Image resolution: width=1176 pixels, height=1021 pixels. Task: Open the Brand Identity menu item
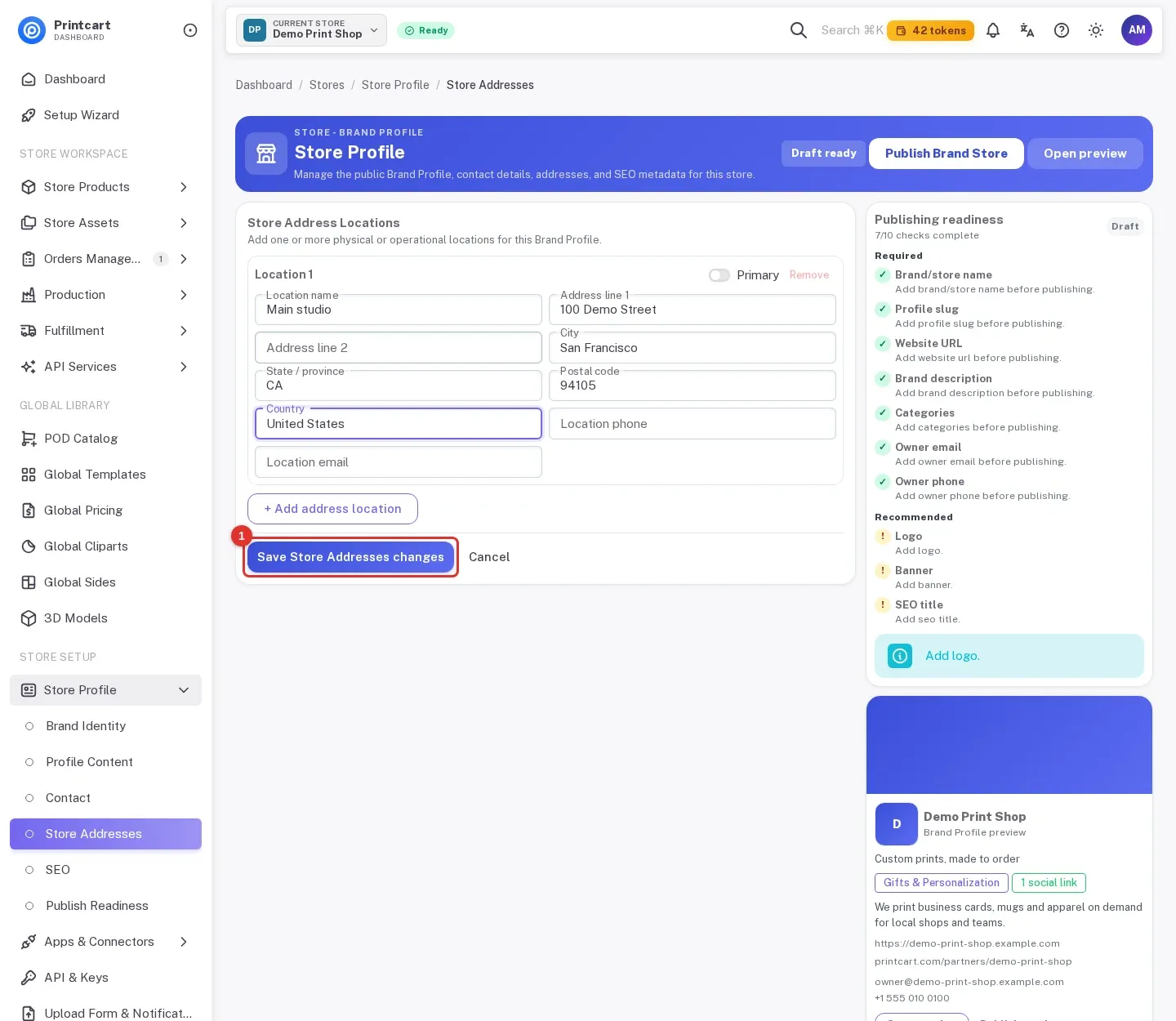point(105,726)
